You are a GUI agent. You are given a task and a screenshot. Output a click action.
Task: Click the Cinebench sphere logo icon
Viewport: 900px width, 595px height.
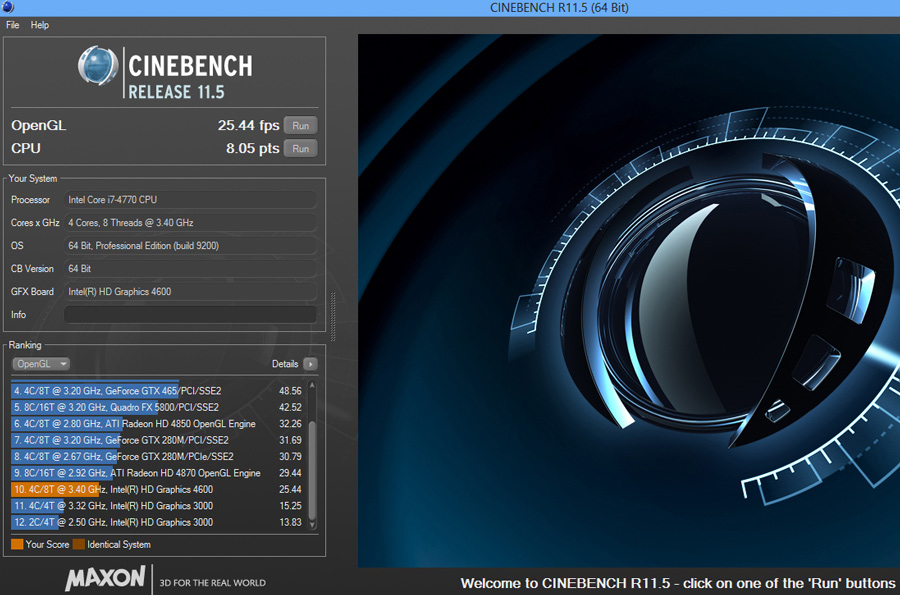click(98, 65)
